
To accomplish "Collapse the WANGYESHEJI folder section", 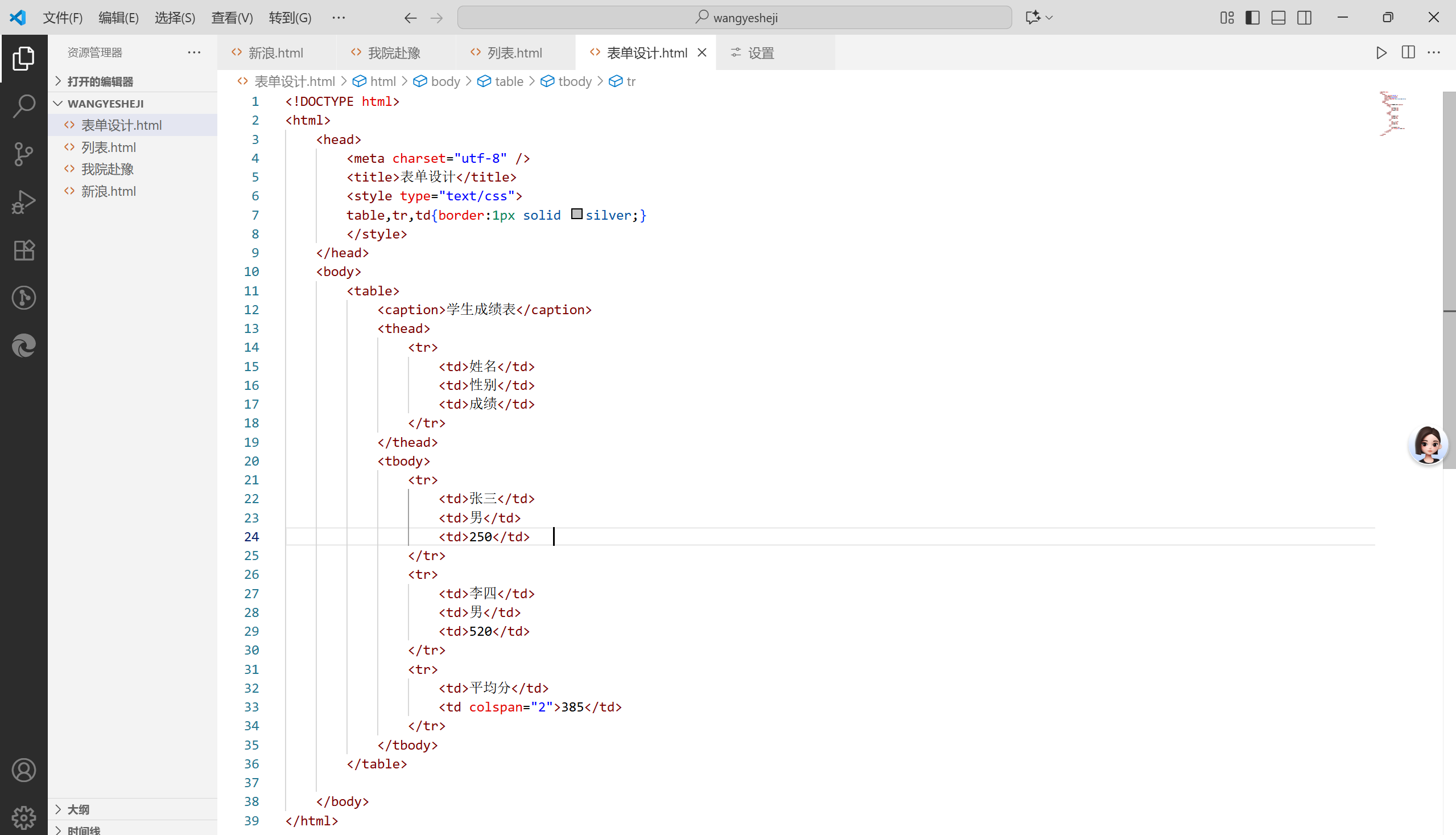I will click(x=105, y=104).
